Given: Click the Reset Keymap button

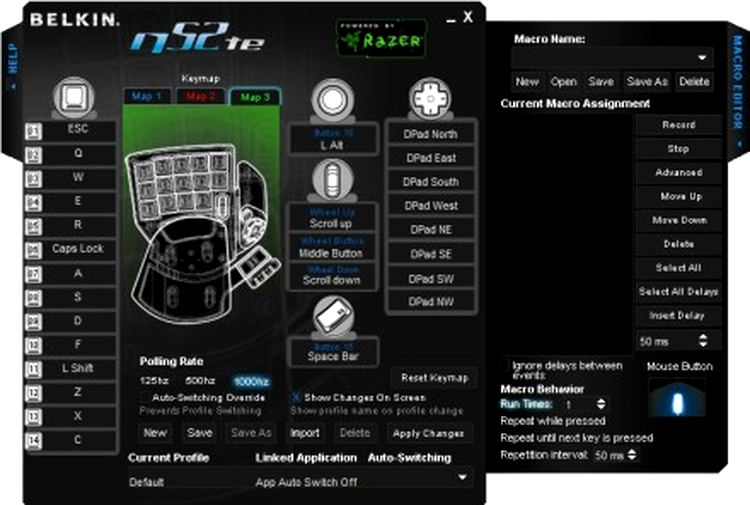Looking at the screenshot, I should tap(434, 378).
